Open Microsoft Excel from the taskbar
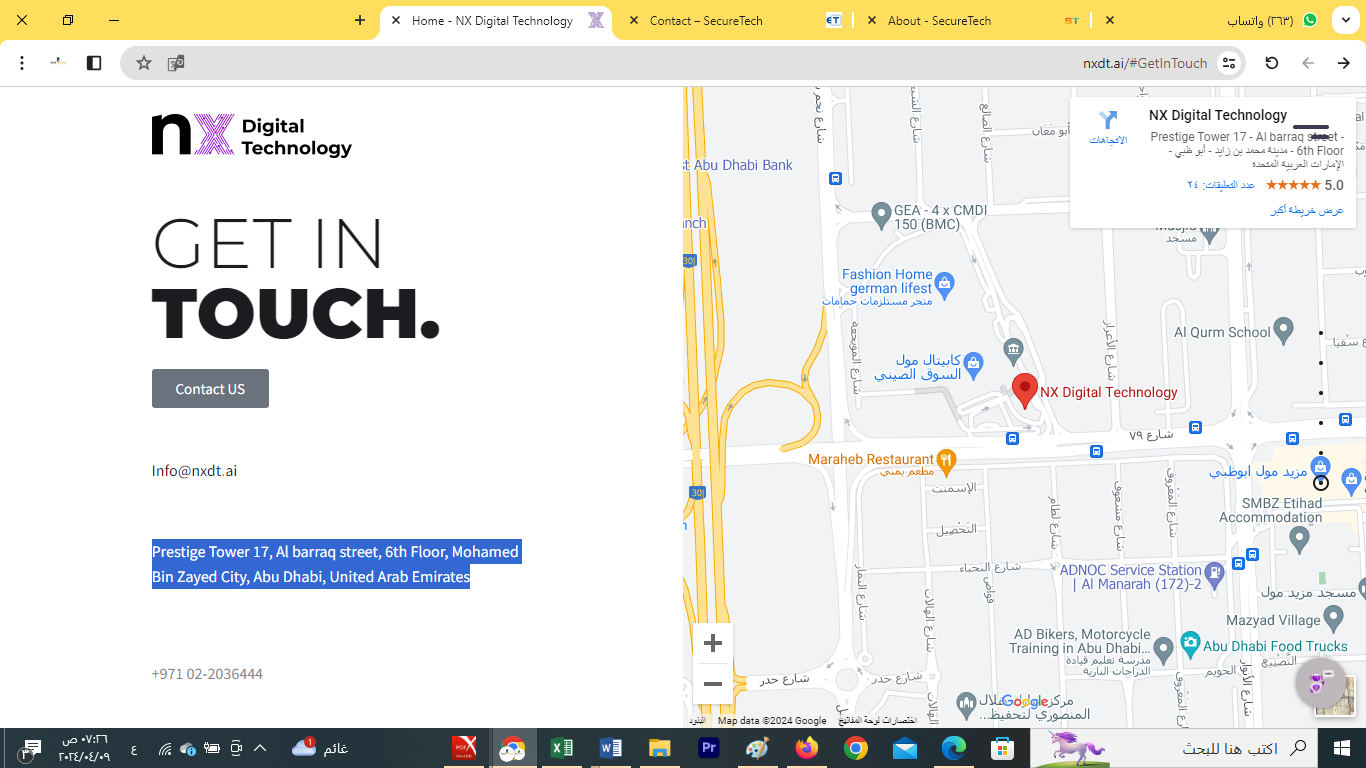This screenshot has width=1366, height=768. point(562,748)
